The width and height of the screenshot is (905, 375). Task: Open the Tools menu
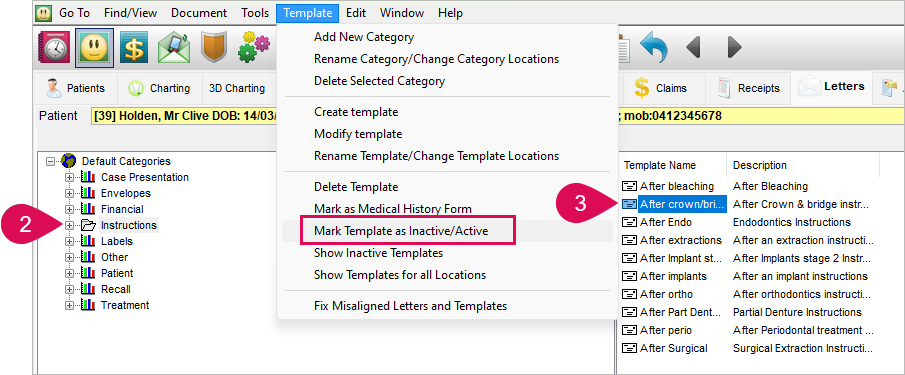pyautogui.click(x=255, y=13)
